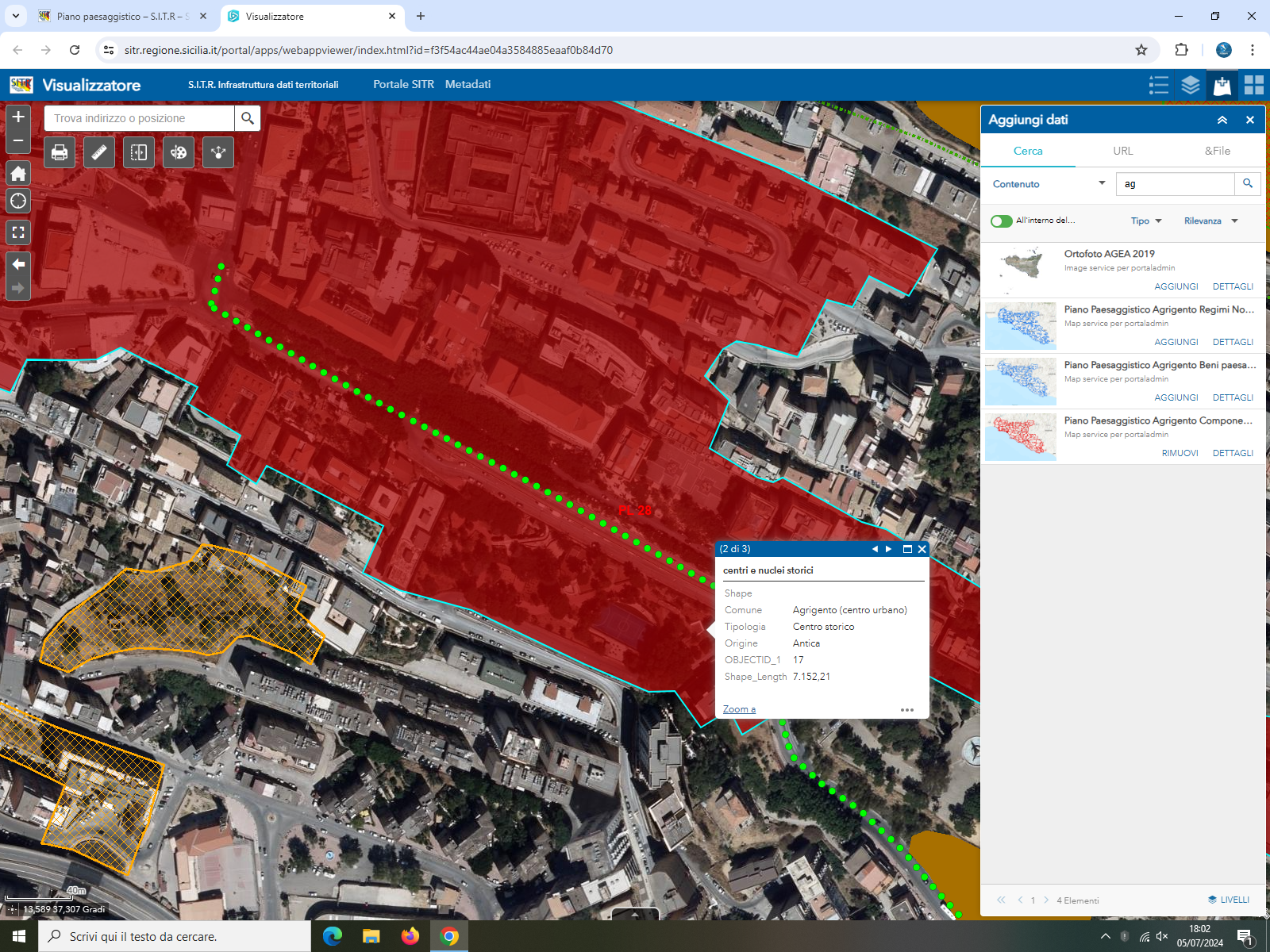Activate the ruler measurement tool
This screenshot has height=952, width=1270.
pyautogui.click(x=99, y=152)
